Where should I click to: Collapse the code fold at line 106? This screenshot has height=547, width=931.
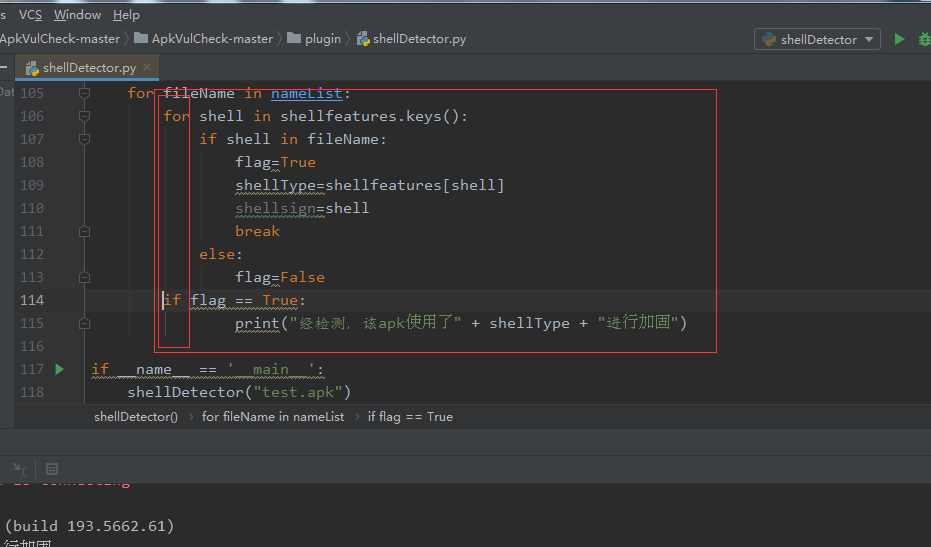(x=84, y=116)
